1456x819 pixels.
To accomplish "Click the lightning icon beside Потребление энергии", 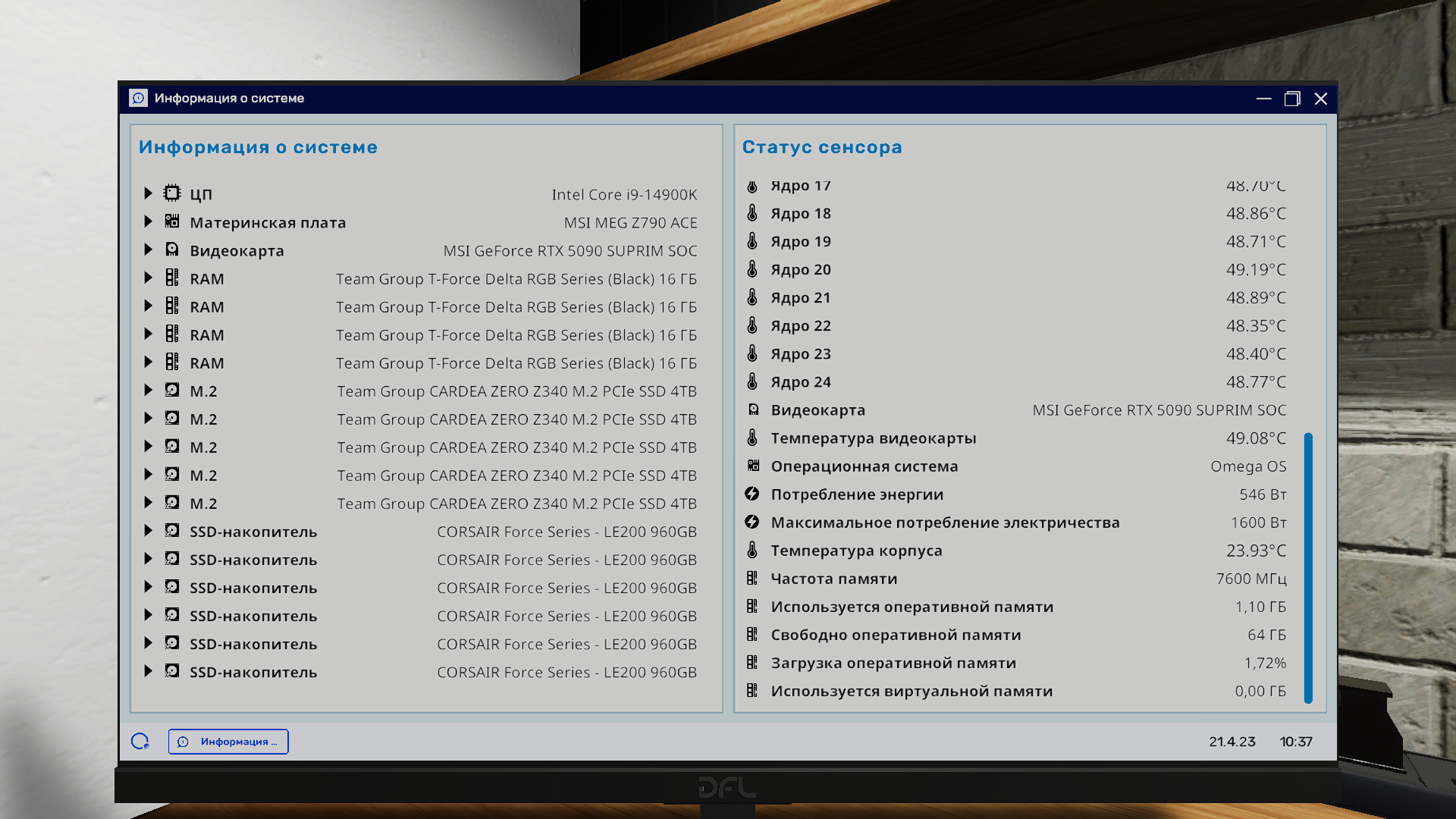I will click(x=752, y=494).
